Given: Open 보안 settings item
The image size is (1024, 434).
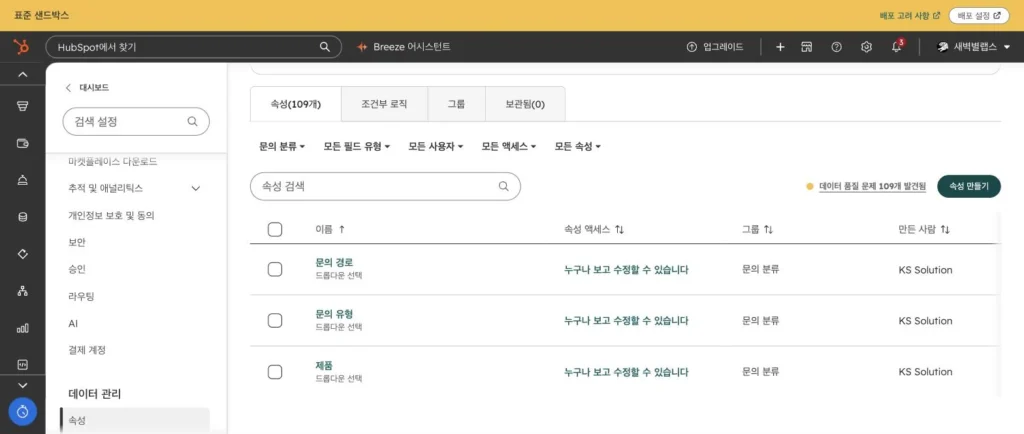Looking at the screenshot, I should [76, 242].
